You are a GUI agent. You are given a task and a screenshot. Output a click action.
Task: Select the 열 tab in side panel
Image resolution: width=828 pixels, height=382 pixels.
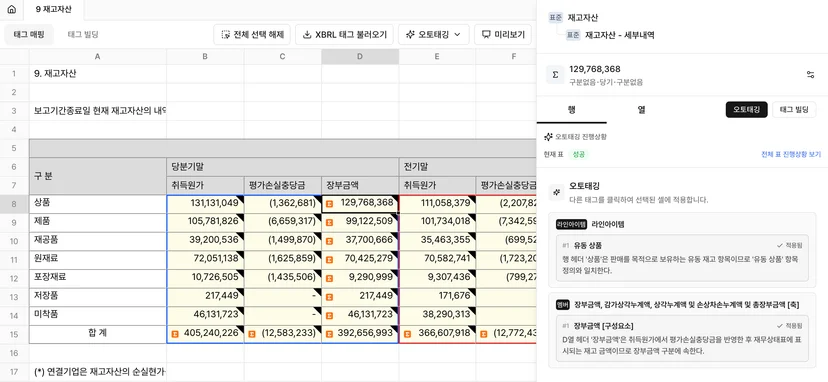[x=641, y=109]
